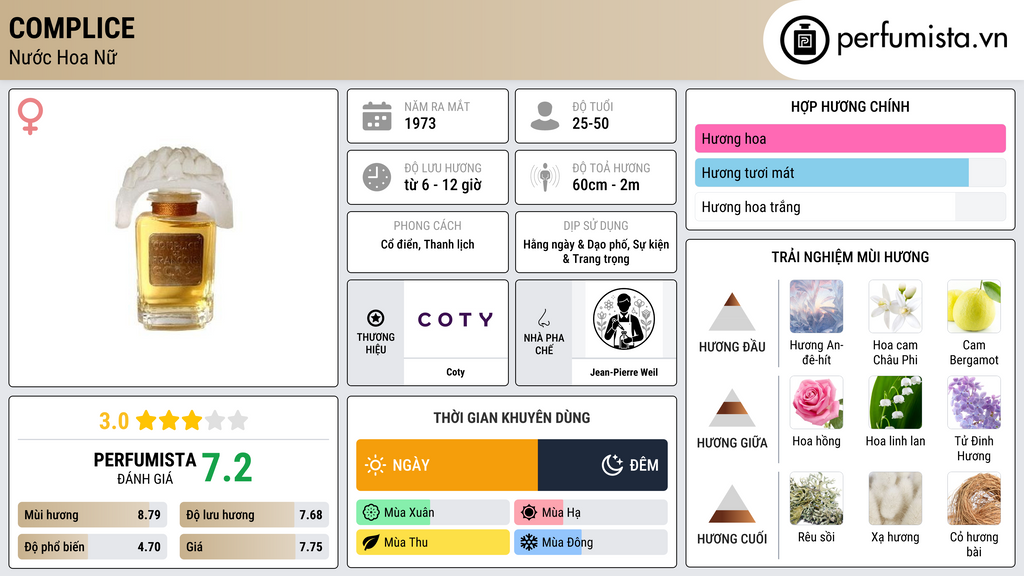Click the Jean-Pierre Weil name label

pyautogui.click(x=624, y=372)
